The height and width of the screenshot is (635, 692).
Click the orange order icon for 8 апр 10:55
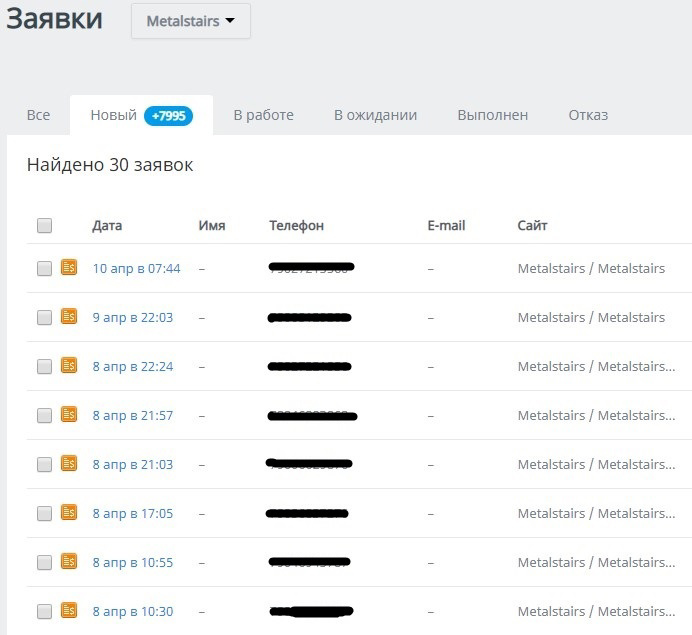point(69,561)
